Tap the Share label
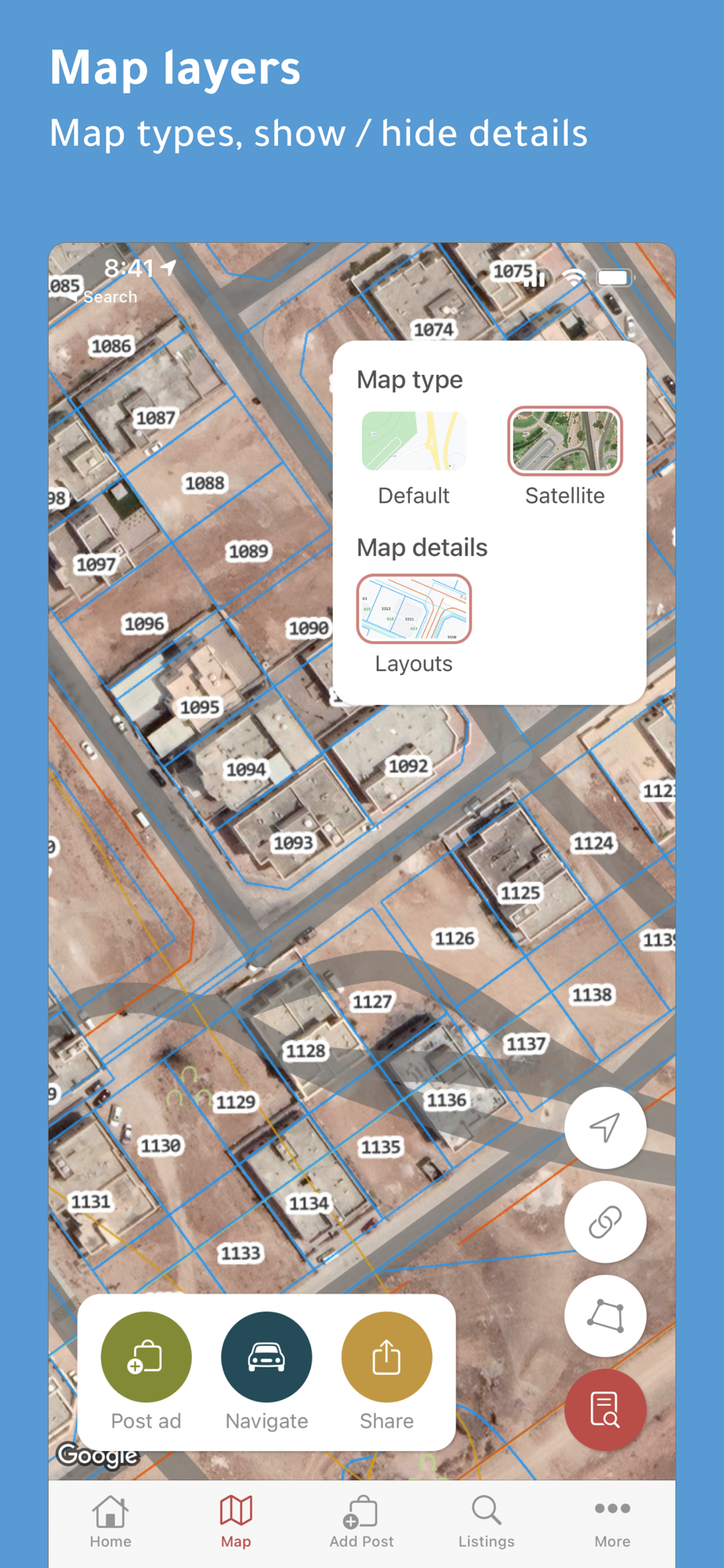The height and width of the screenshot is (1568, 724). (386, 1421)
